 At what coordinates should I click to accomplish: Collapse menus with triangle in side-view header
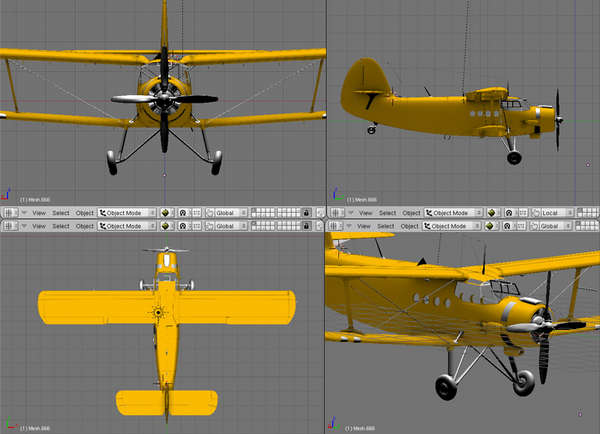tap(351, 213)
